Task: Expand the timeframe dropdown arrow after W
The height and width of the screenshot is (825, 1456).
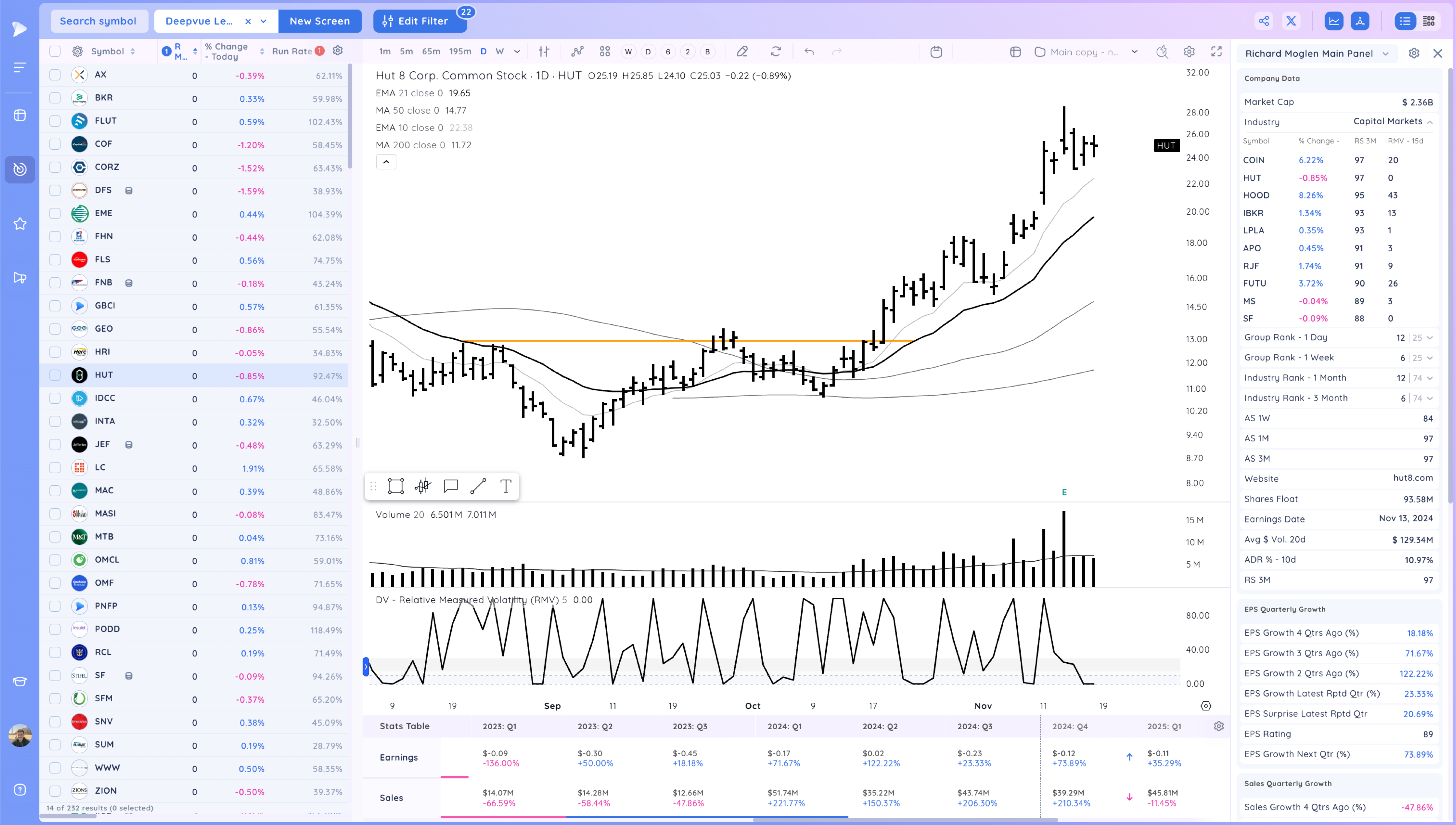Action: click(517, 52)
